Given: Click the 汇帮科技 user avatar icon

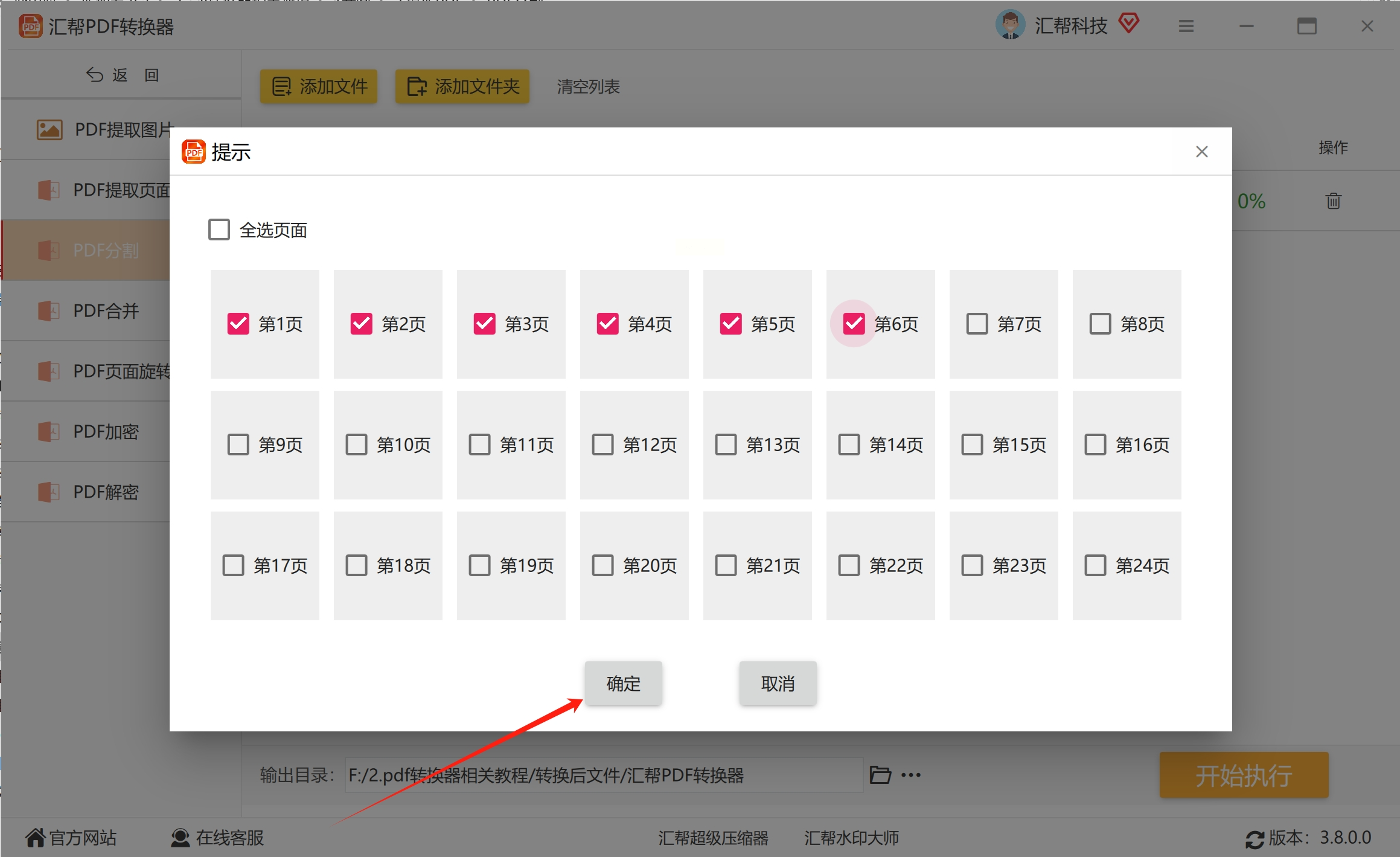Looking at the screenshot, I should pyautogui.click(x=1009, y=25).
